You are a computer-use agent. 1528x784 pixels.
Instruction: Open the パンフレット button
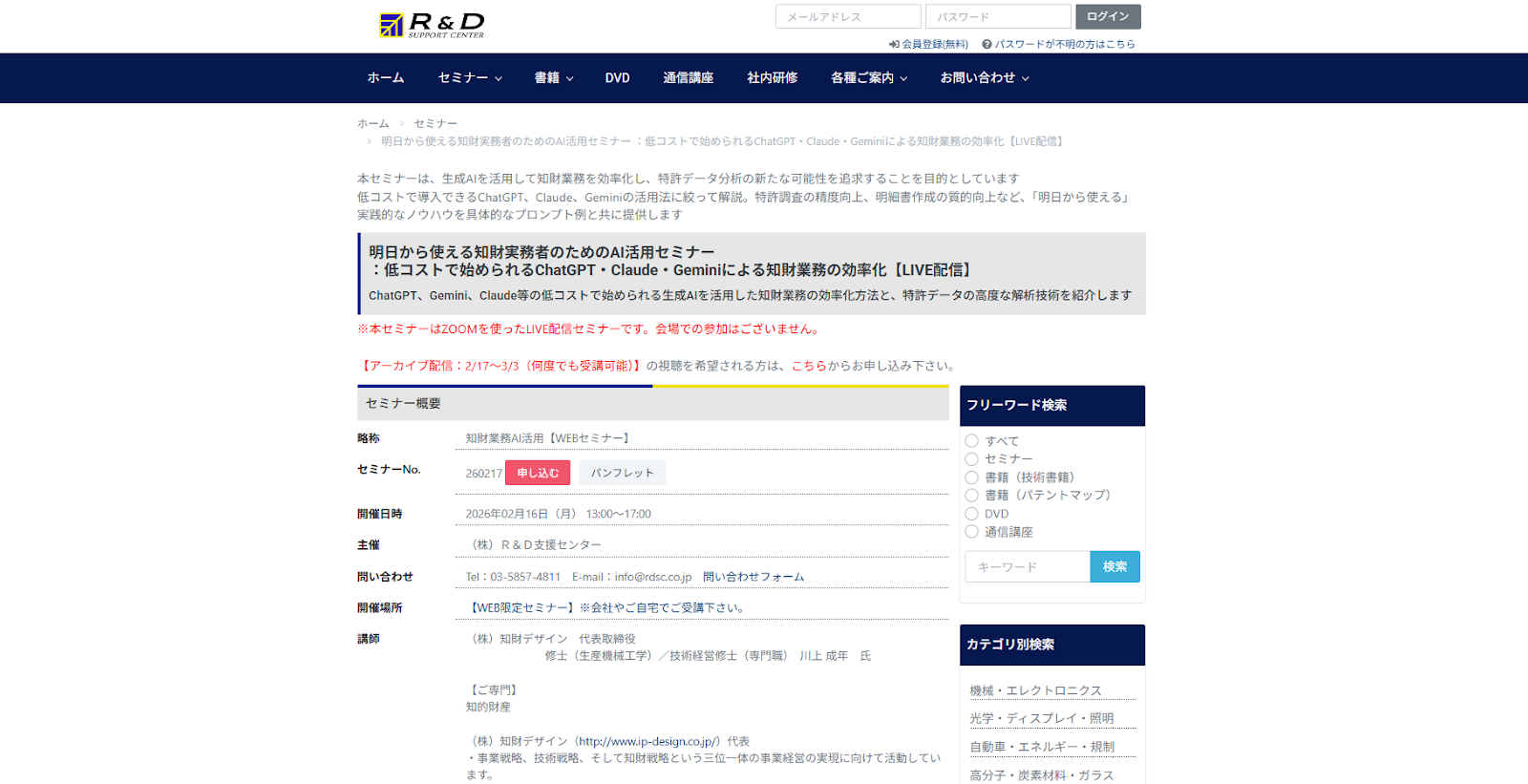coord(622,473)
